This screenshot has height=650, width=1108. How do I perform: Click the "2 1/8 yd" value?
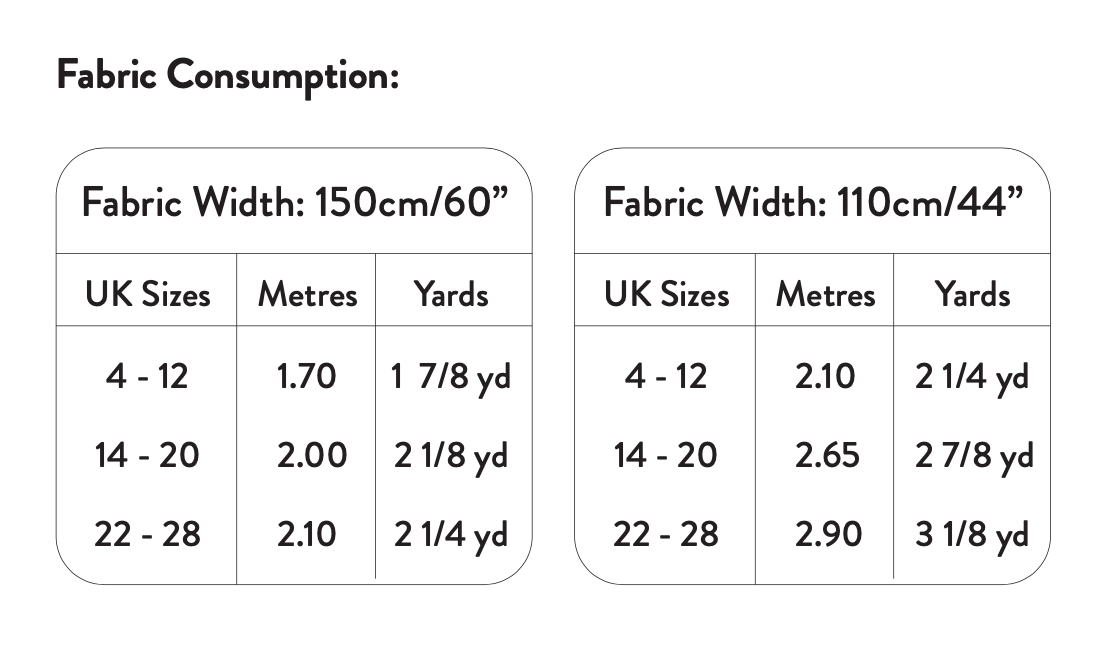(451, 456)
